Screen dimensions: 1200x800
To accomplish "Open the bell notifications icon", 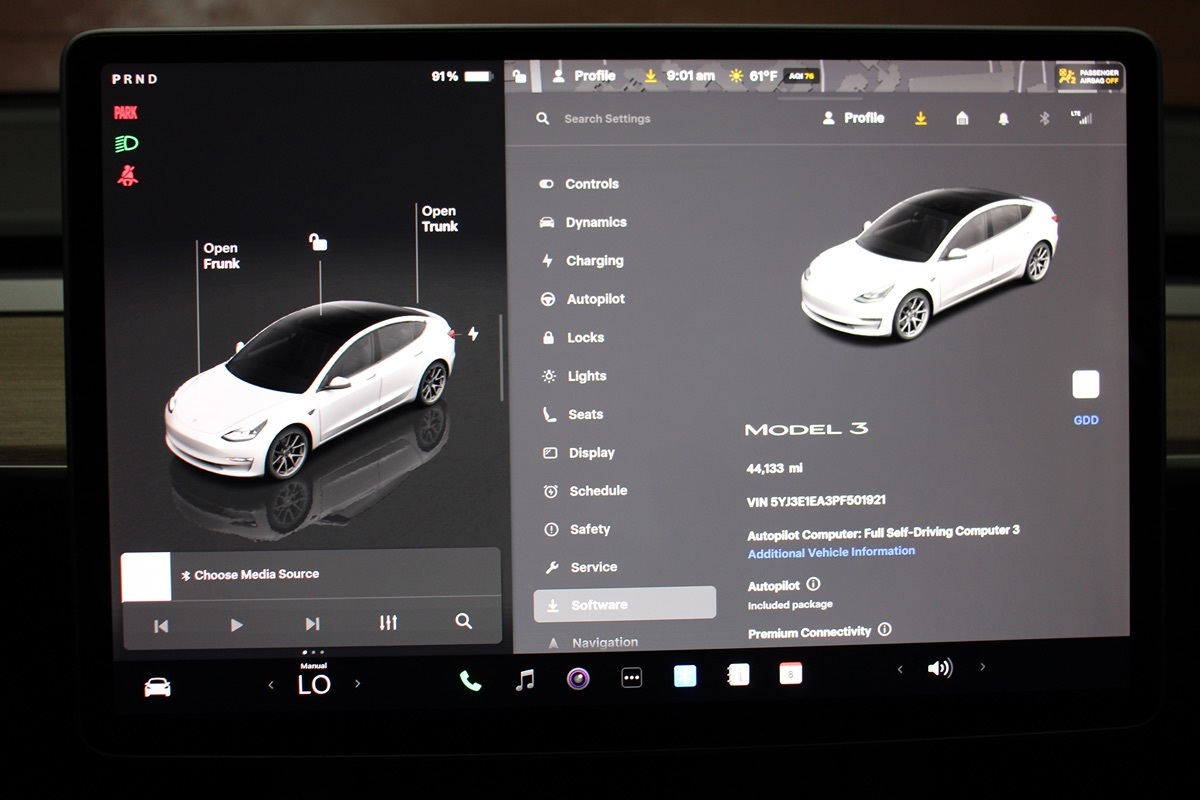I will pos(1003,118).
